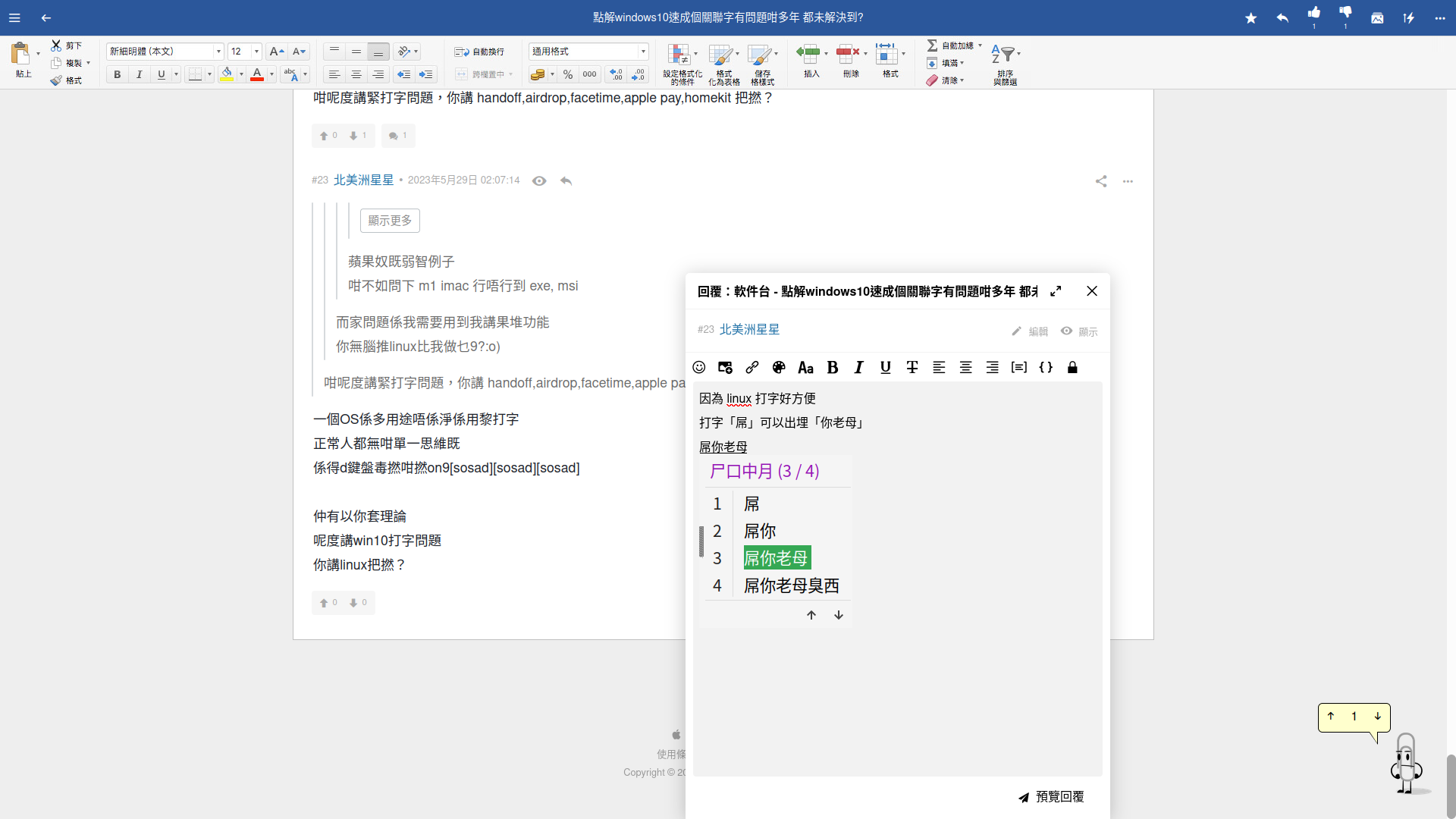Click the Cut scissors button
The width and height of the screenshot is (1456, 819).
[67, 45]
